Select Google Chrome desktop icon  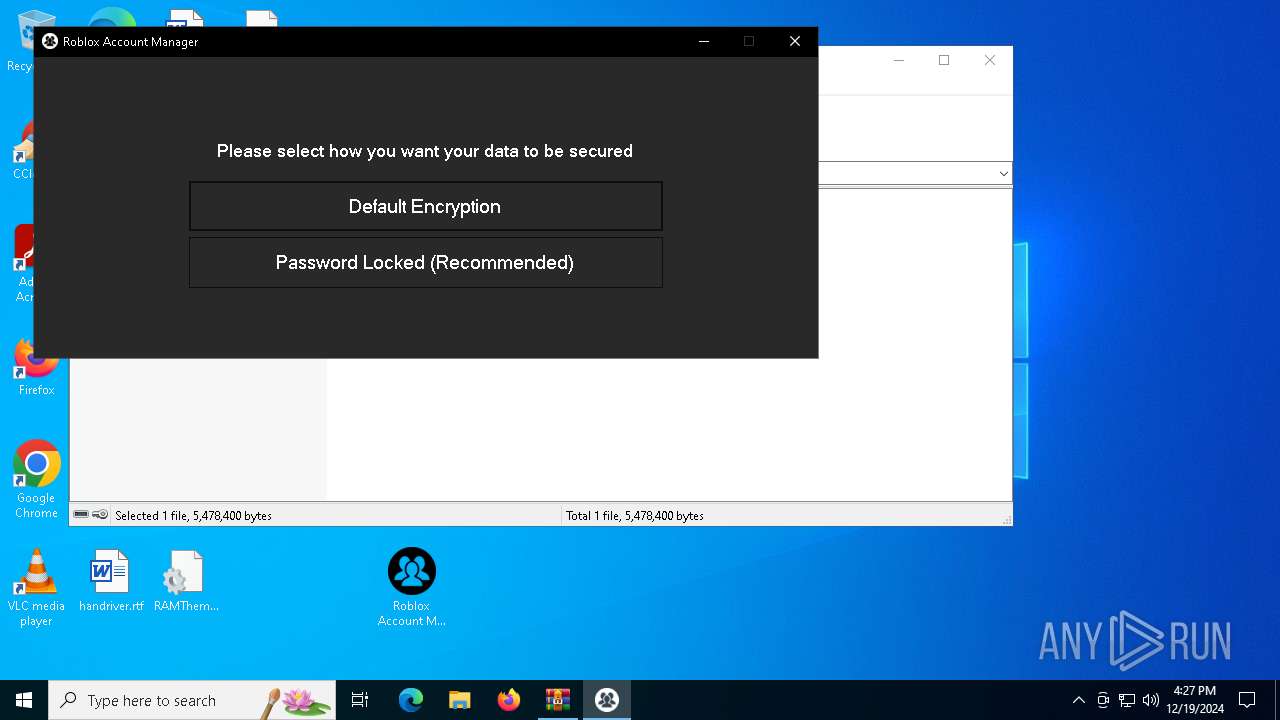36,480
